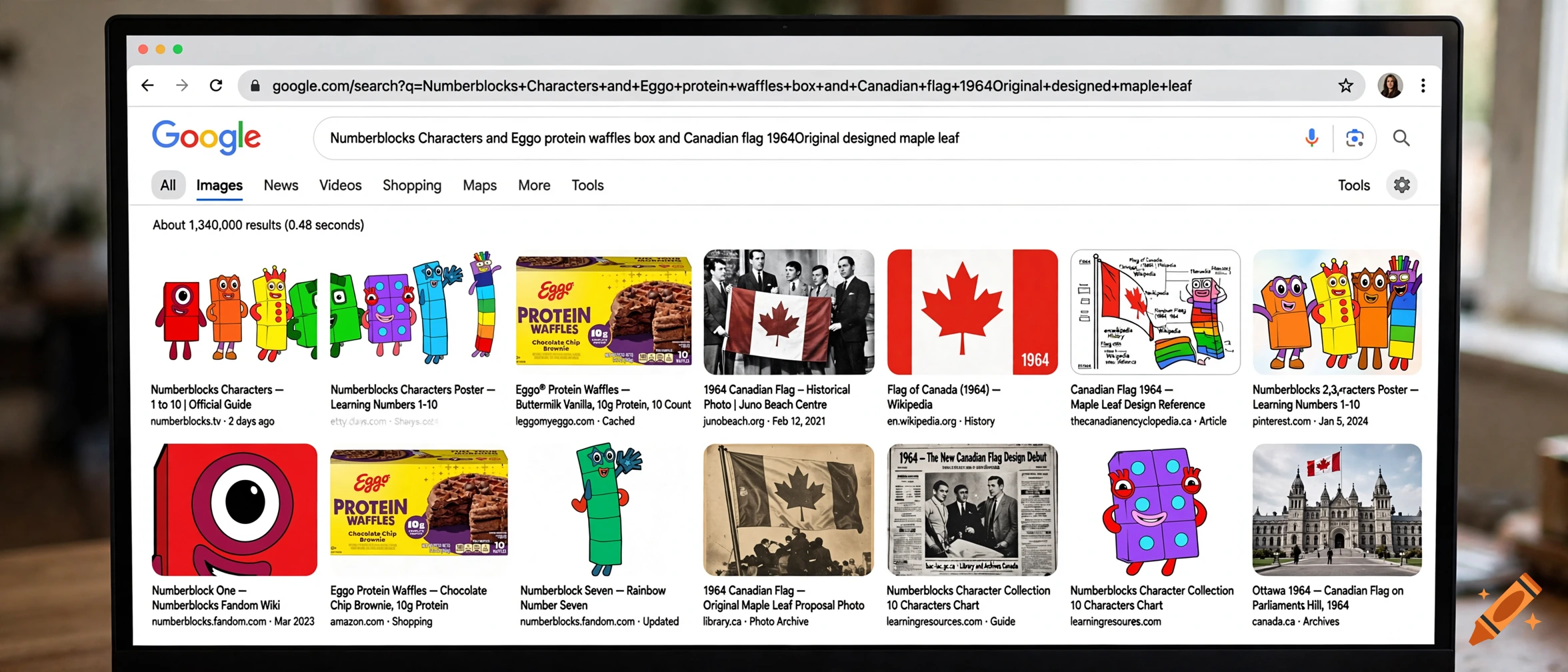
Task: Open the pinterest Numberblocks poster thumbnail
Action: [1337, 312]
